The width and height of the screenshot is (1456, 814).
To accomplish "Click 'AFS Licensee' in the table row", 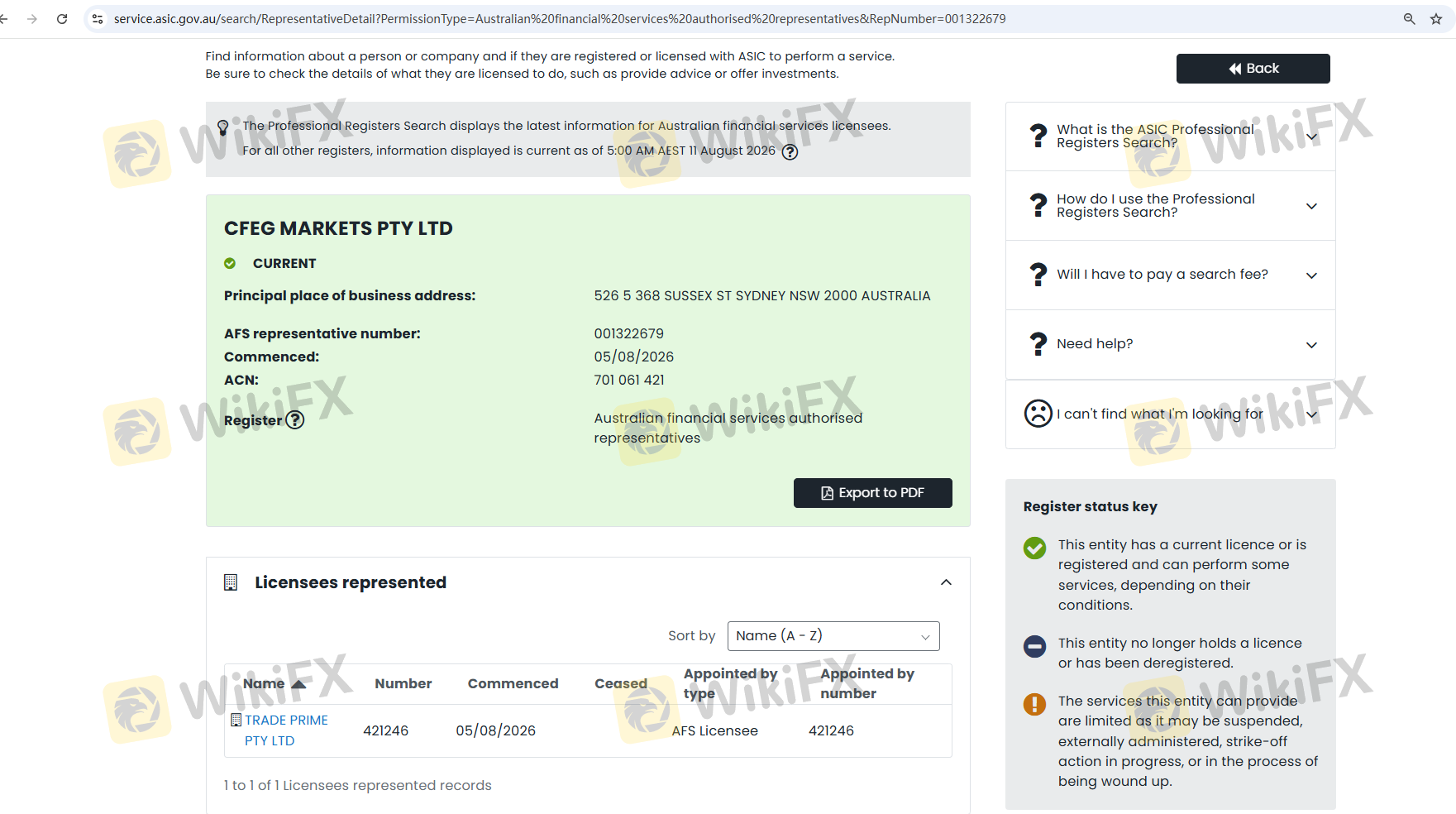I will (714, 731).
